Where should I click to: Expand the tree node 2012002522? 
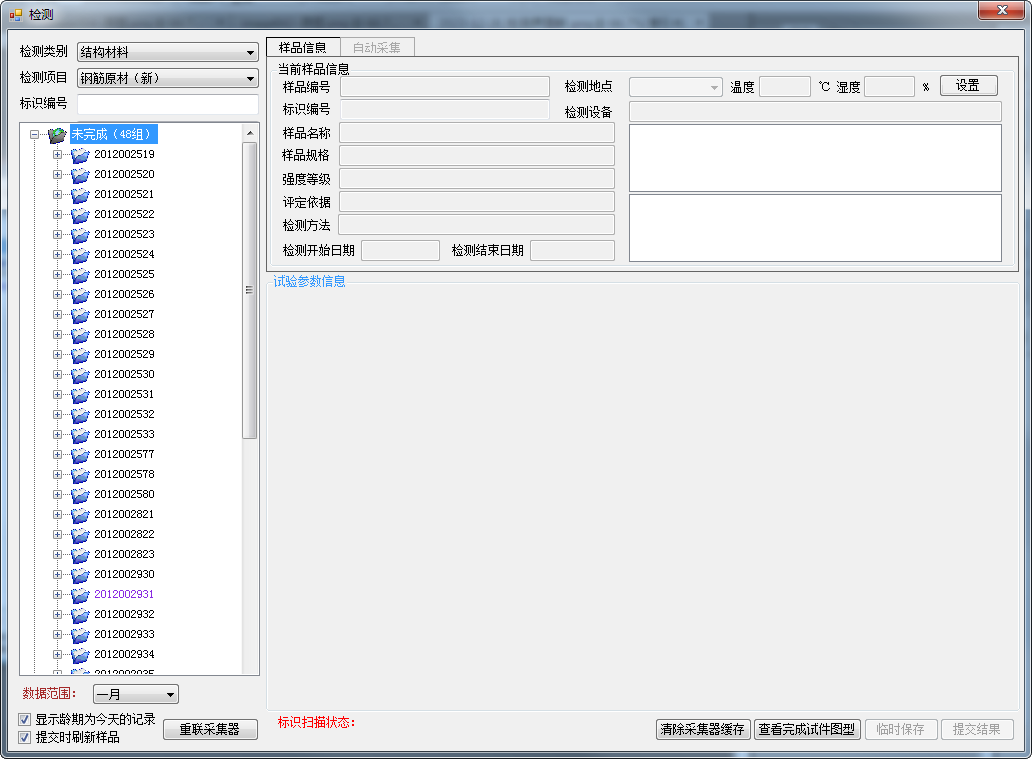click(57, 214)
